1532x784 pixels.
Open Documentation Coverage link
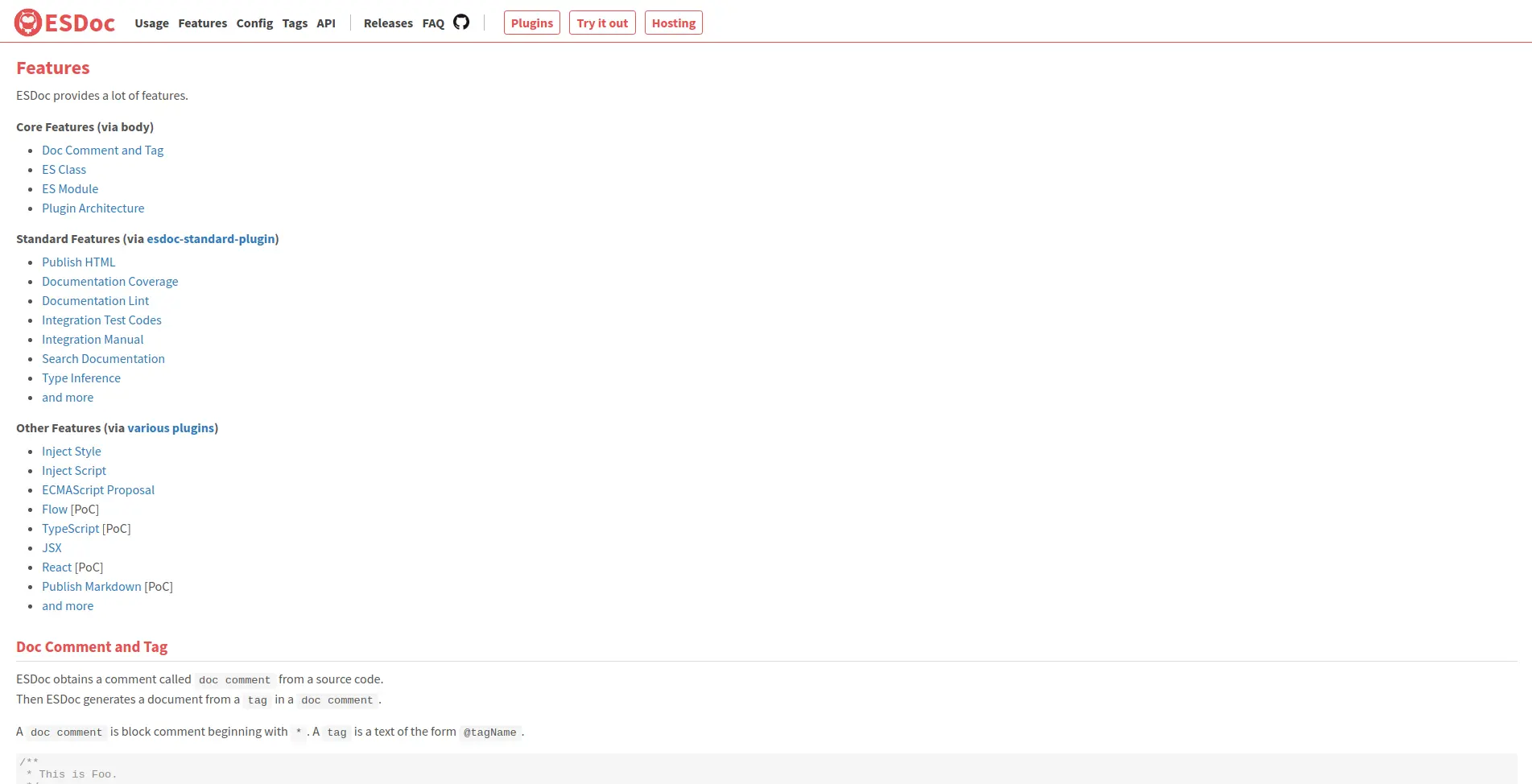[110, 282]
